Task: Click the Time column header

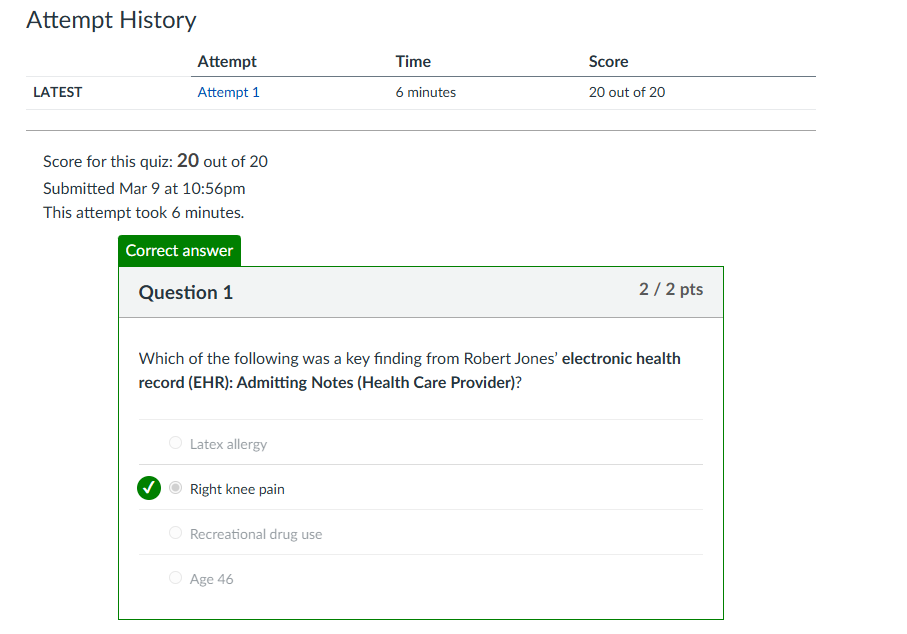Action: (413, 61)
